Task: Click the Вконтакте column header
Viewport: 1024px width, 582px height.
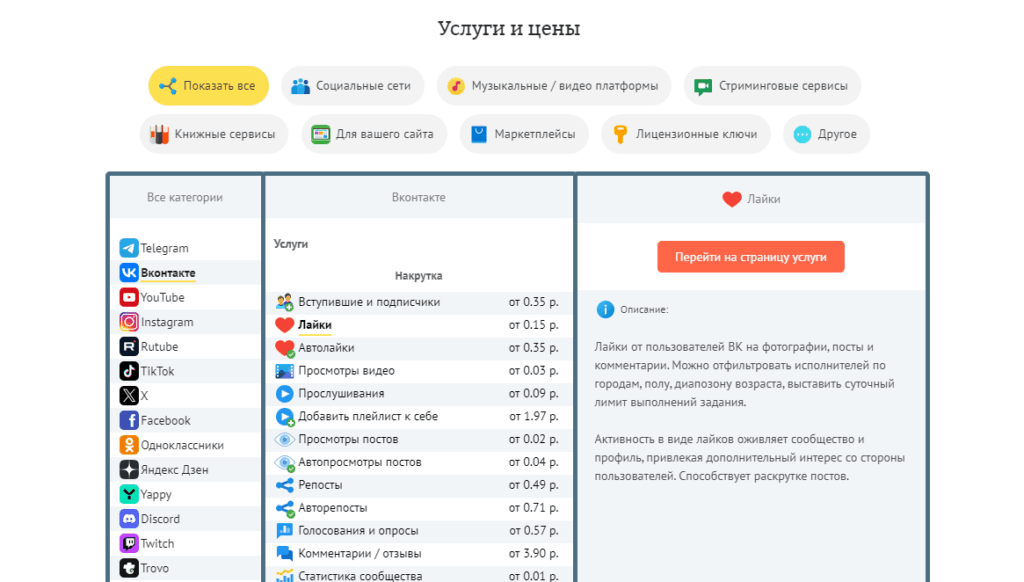Action: (419, 197)
